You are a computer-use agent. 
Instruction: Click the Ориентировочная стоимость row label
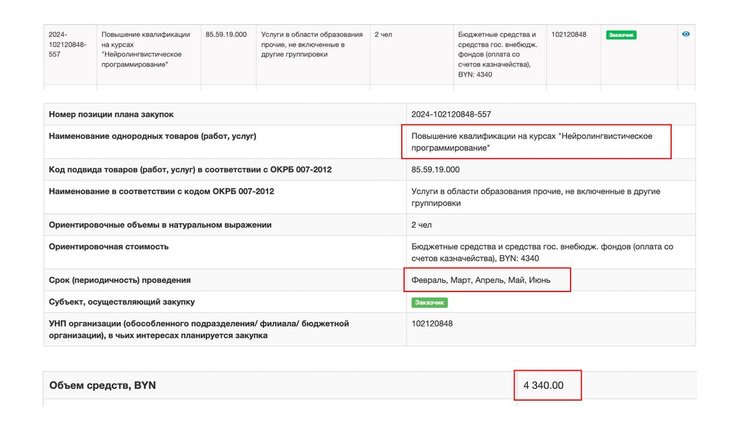click(x=109, y=246)
